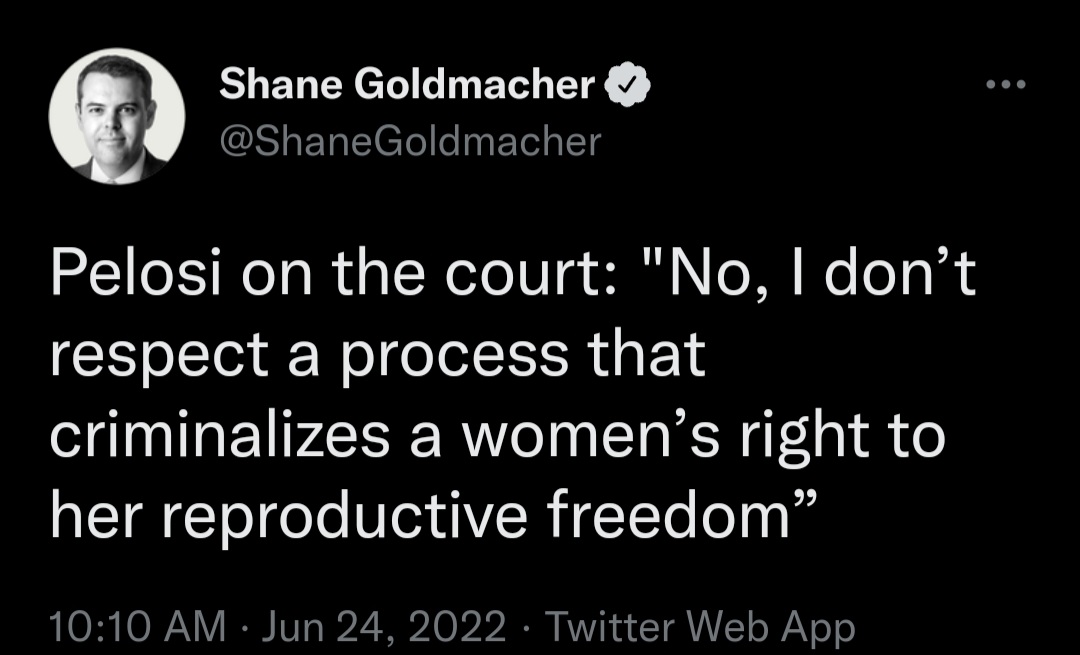Screen dimensions: 1080x655
Task: Open the three-dot more options menu
Action: [x=1006, y=85]
